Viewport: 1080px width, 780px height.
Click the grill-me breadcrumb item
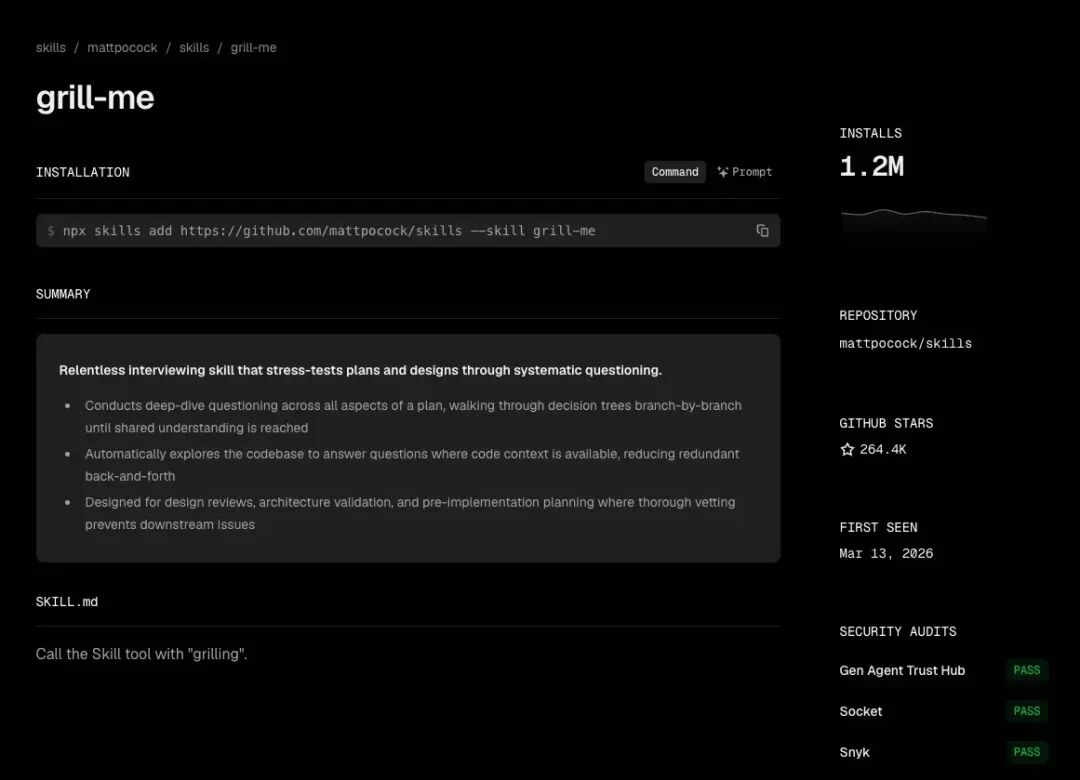(x=253, y=48)
